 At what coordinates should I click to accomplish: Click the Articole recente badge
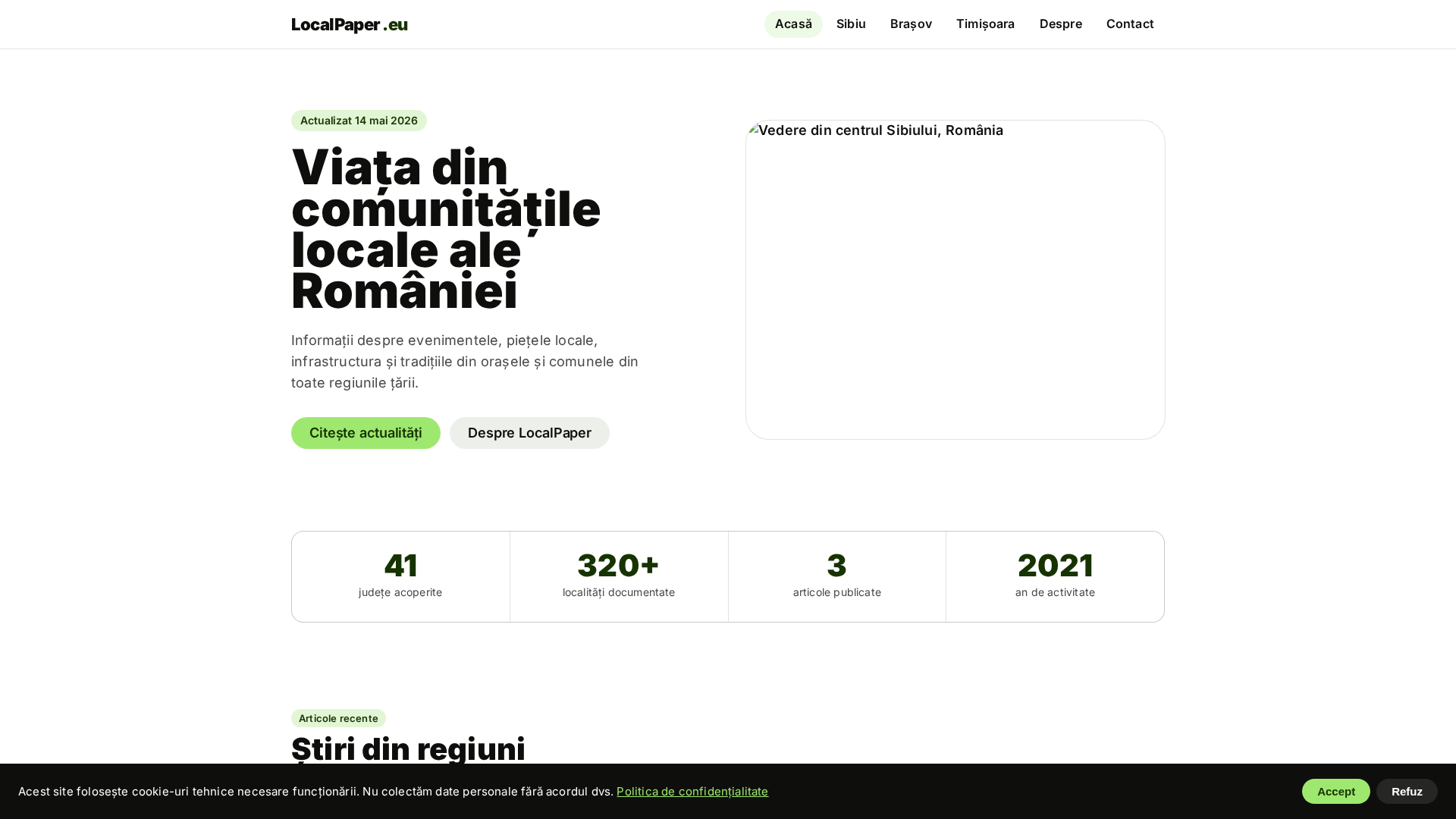click(x=338, y=718)
